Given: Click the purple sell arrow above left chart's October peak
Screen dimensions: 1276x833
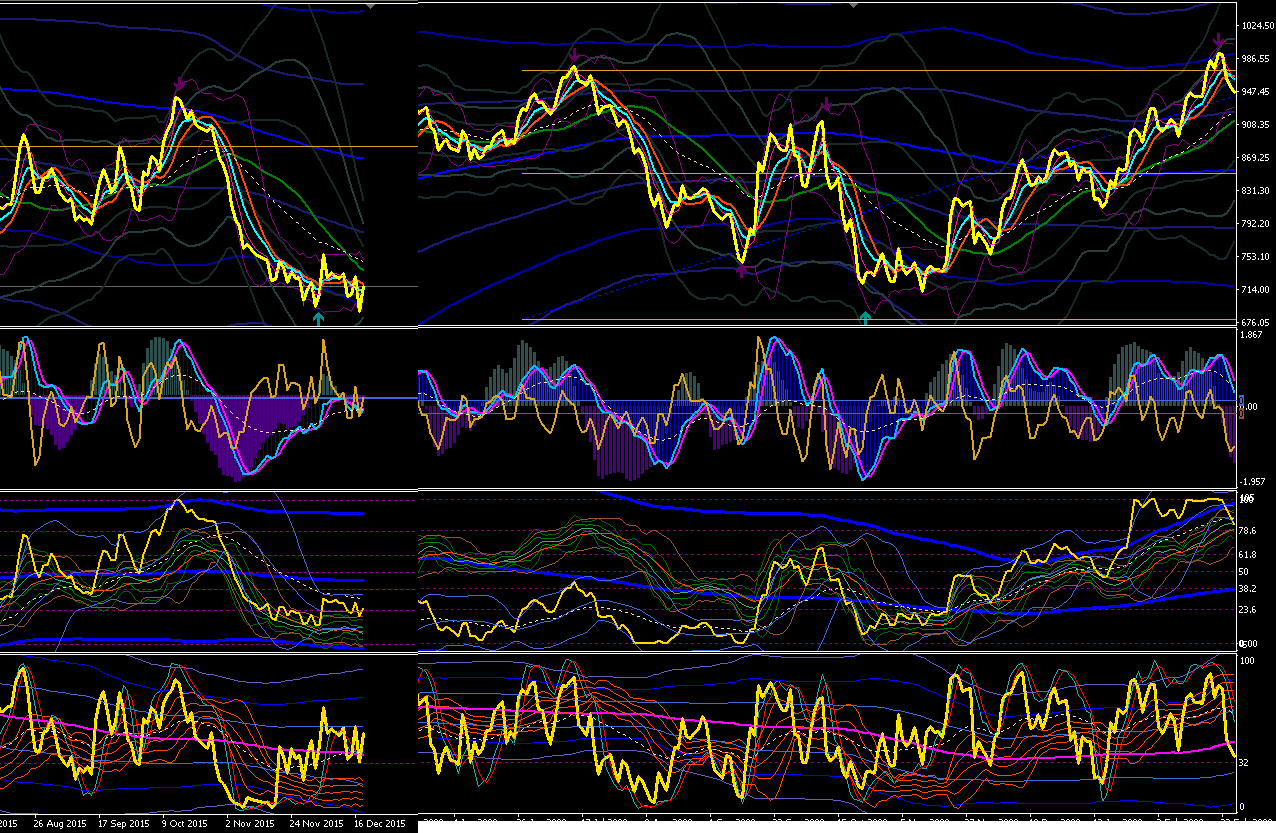Looking at the screenshot, I should [179, 84].
